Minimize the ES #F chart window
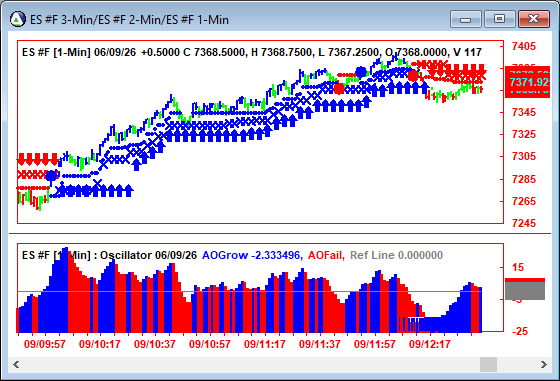Viewport: 560px width, 381px height. pyautogui.click(x=465, y=19)
